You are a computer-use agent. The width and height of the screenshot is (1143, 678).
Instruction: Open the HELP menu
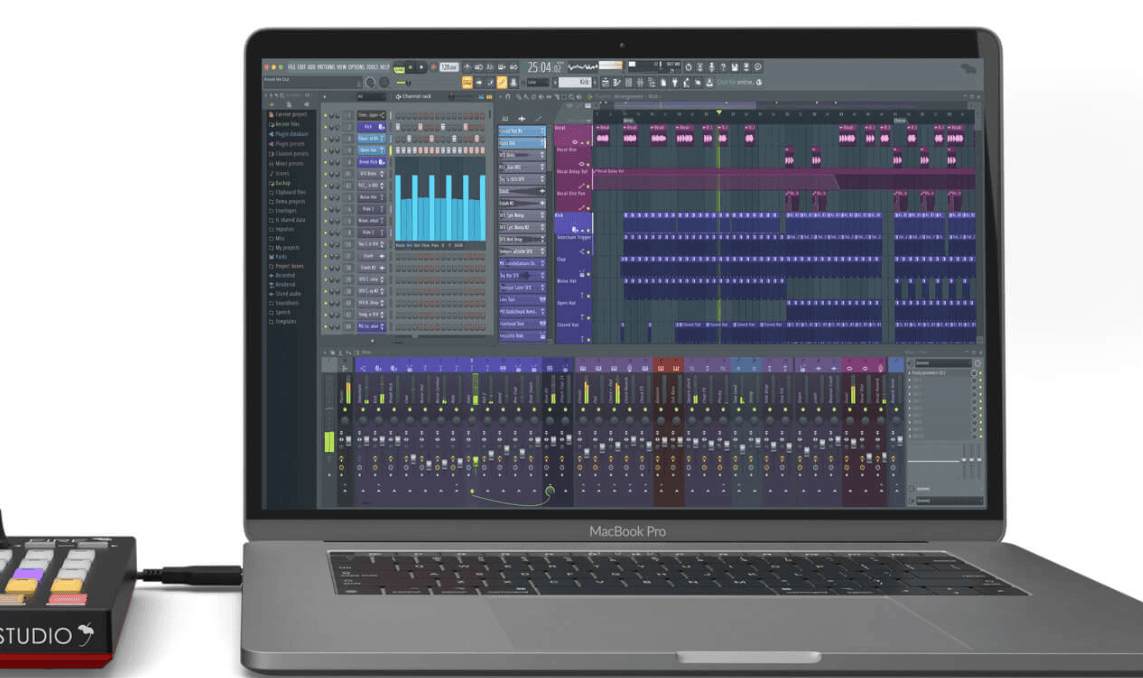(385, 67)
